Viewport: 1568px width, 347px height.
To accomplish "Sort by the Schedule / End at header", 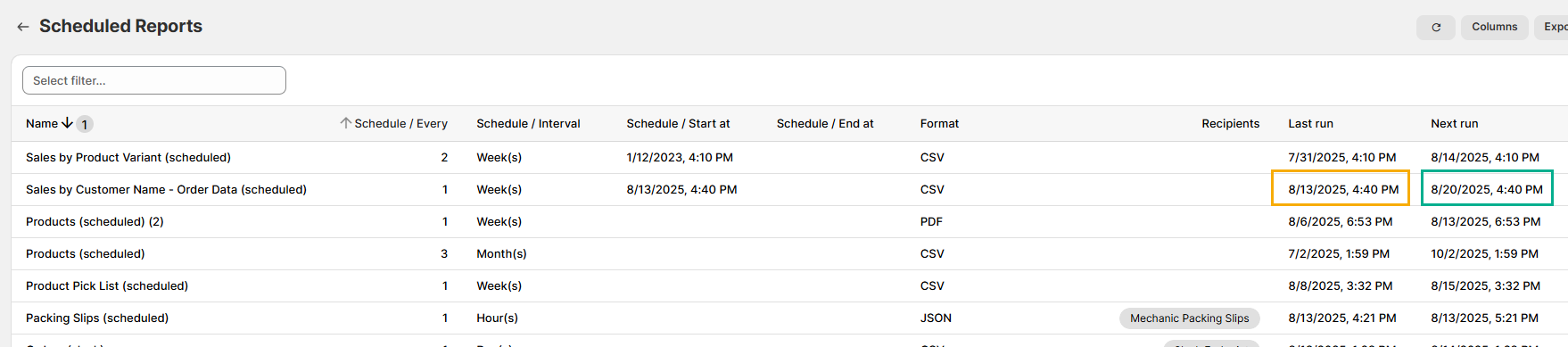I will pos(825,124).
